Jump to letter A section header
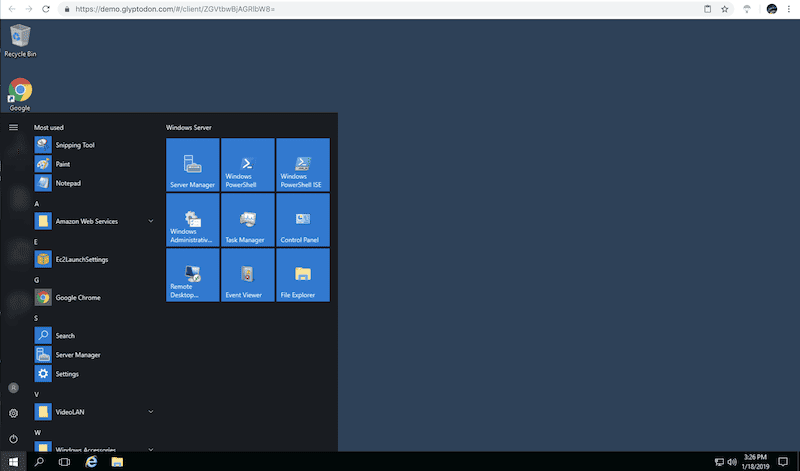This screenshot has height=471, width=800. coord(37,204)
